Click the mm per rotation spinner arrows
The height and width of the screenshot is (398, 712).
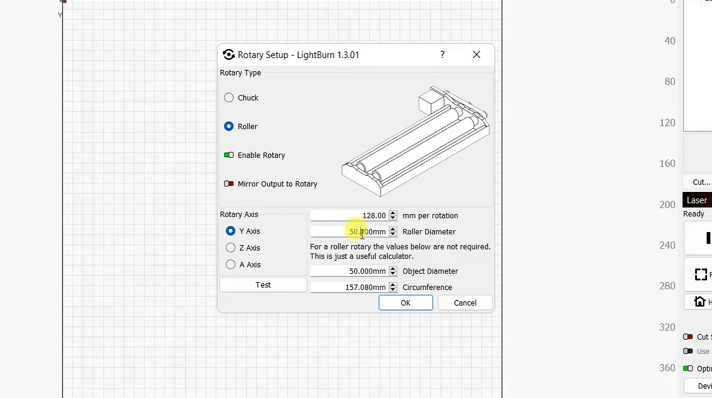[x=393, y=215]
